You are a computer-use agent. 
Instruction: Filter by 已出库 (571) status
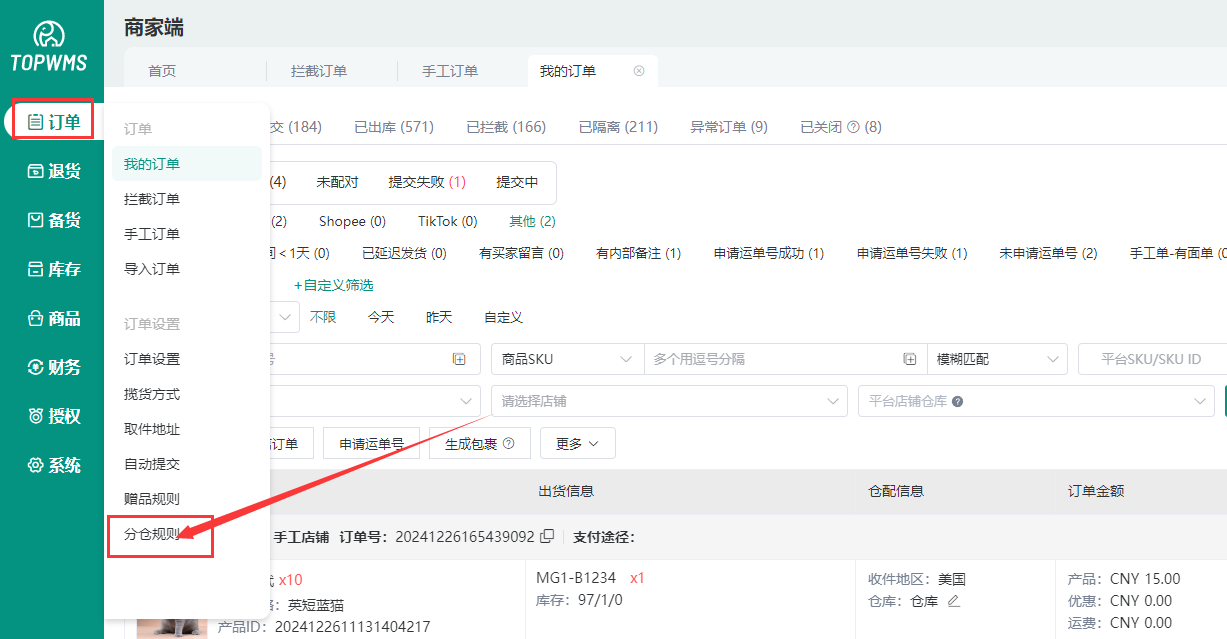[394, 127]
